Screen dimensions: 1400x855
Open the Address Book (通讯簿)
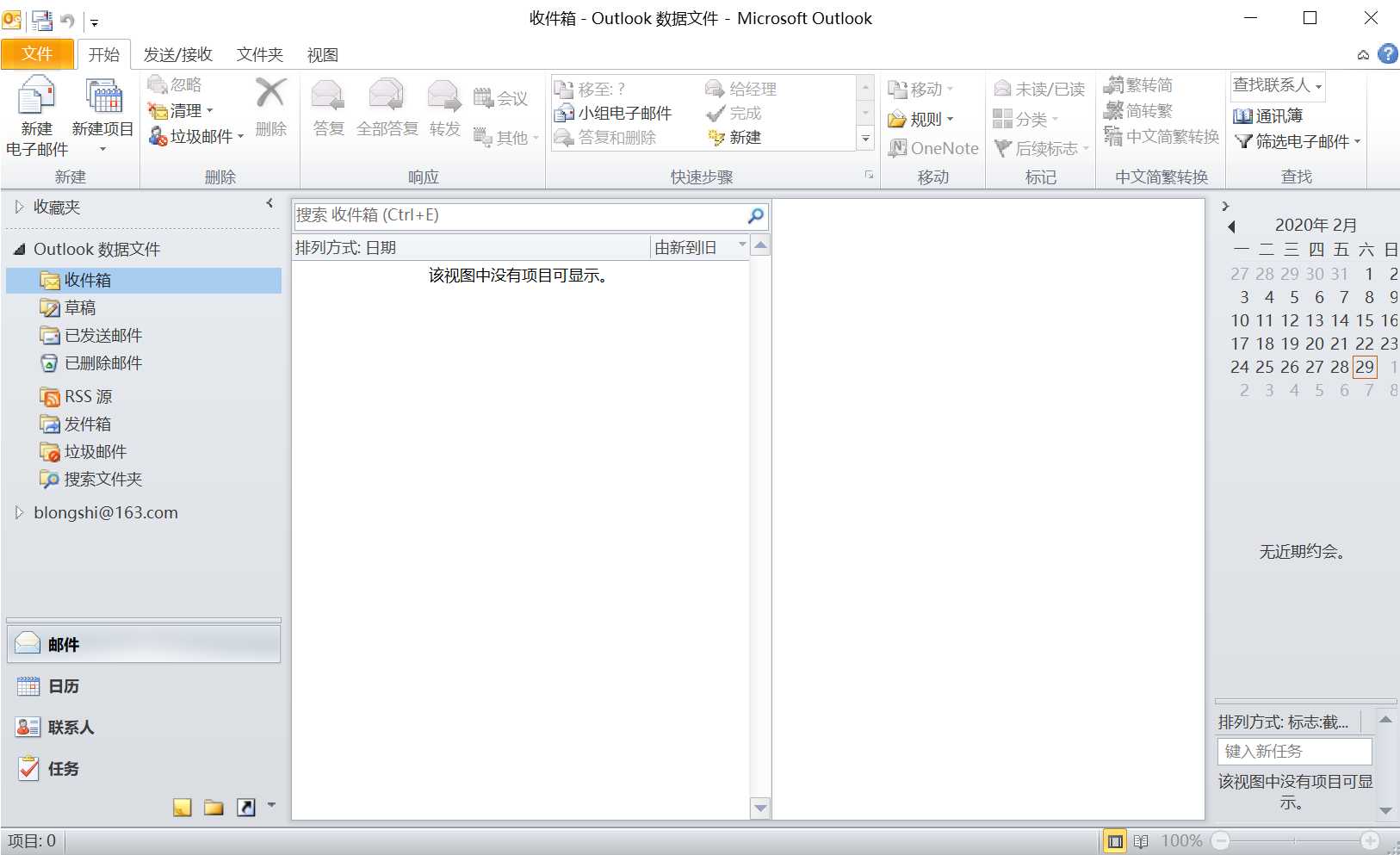pyautogui.click(x=1267, y=116)
